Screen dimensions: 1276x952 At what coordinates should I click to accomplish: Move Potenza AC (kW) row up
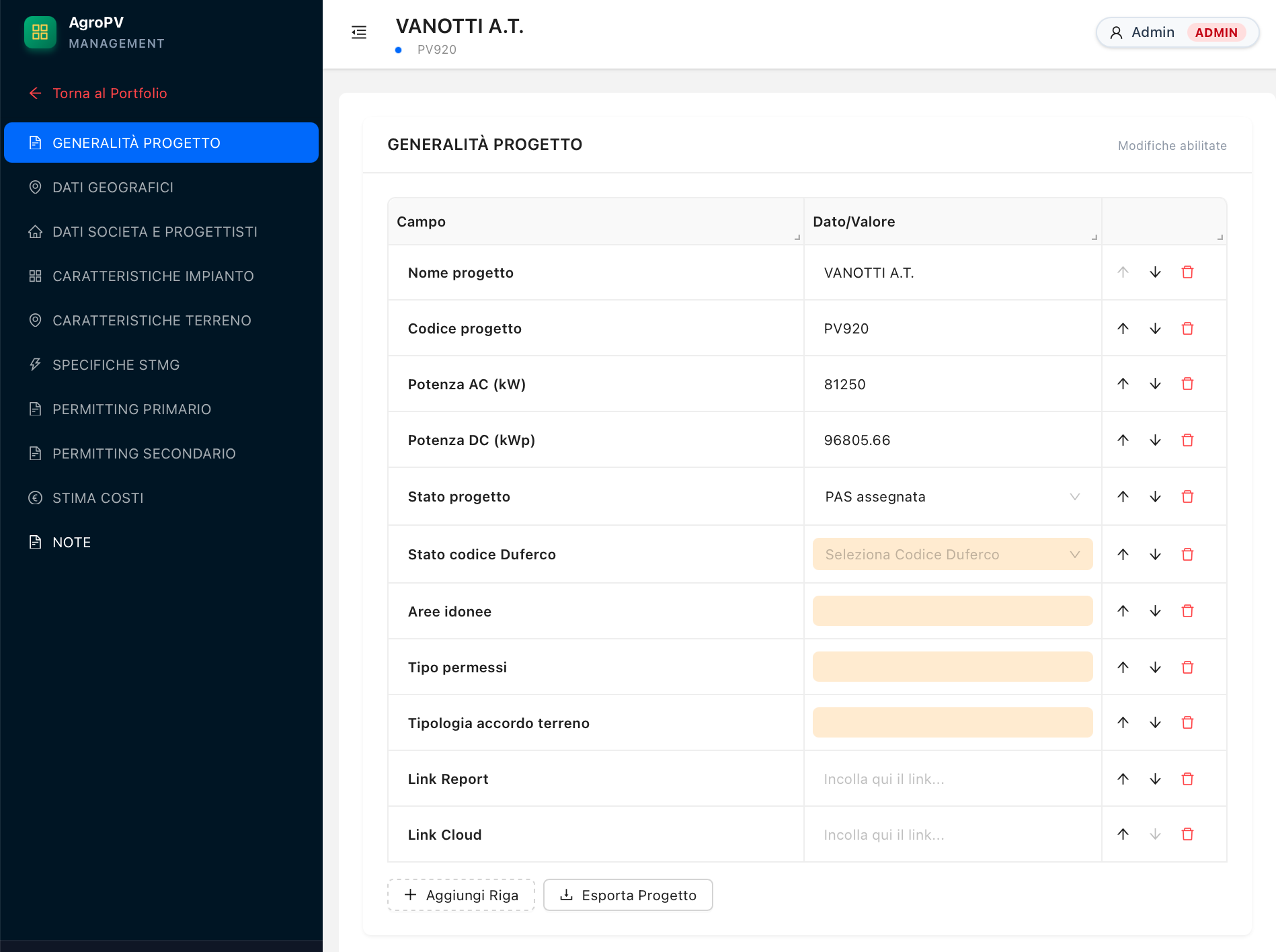(1123, 384)
